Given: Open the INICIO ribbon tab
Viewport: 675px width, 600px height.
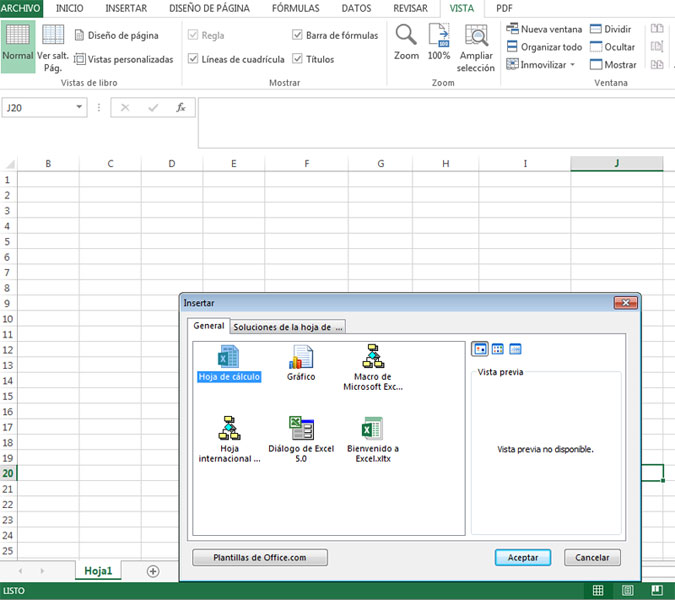Looking at the screenshot, I should pos(69,8).
